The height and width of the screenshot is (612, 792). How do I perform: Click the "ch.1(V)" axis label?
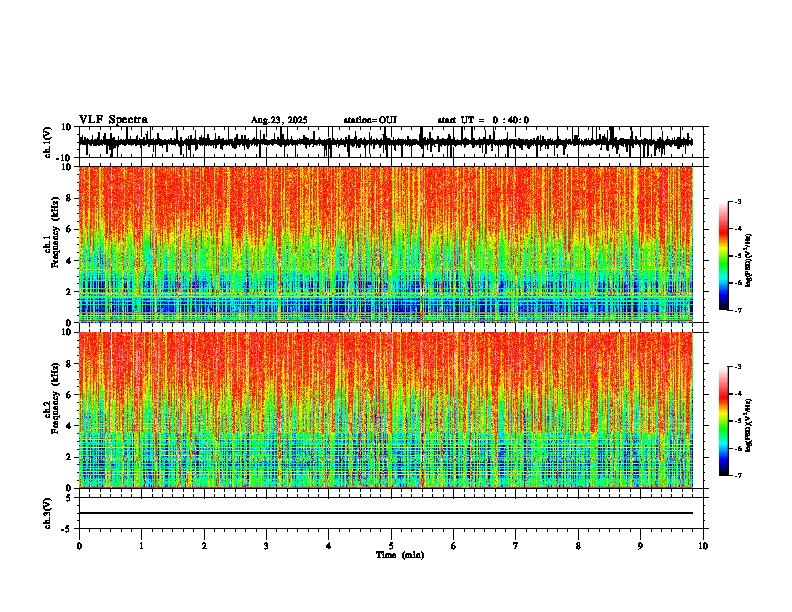pyautogui.click(x=48, y=142)
